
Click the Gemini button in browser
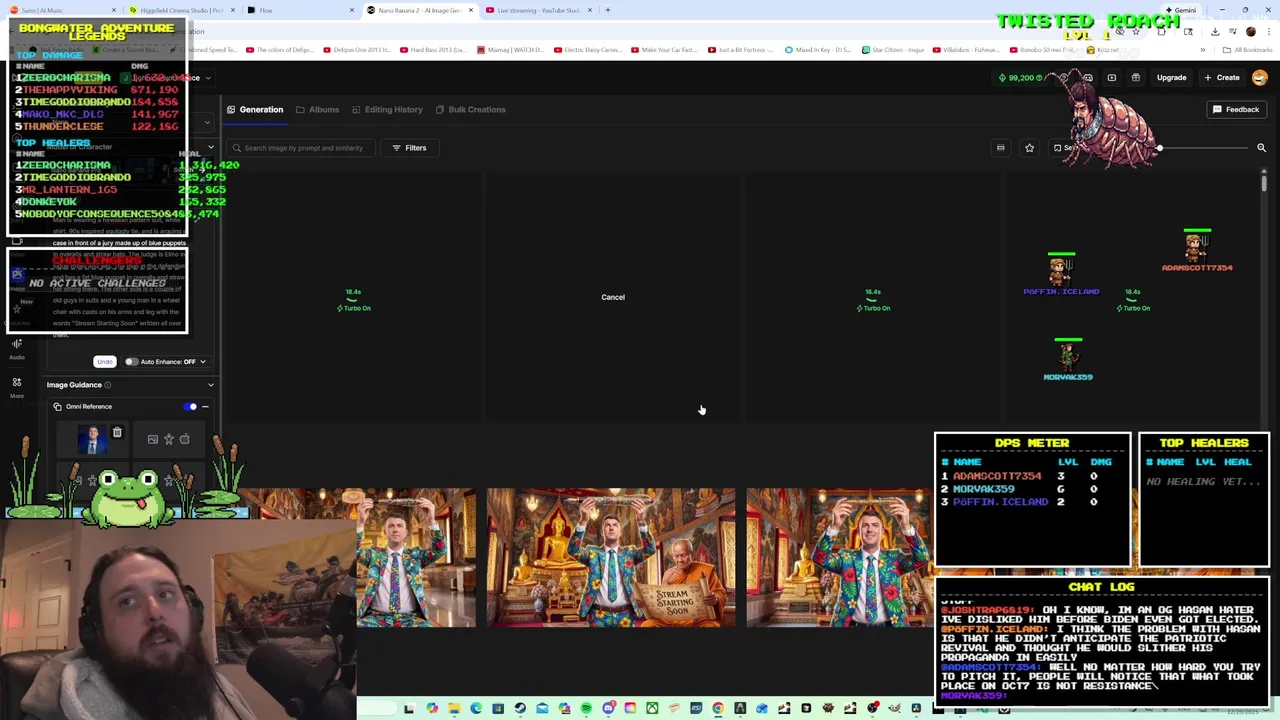[1180, 10]
